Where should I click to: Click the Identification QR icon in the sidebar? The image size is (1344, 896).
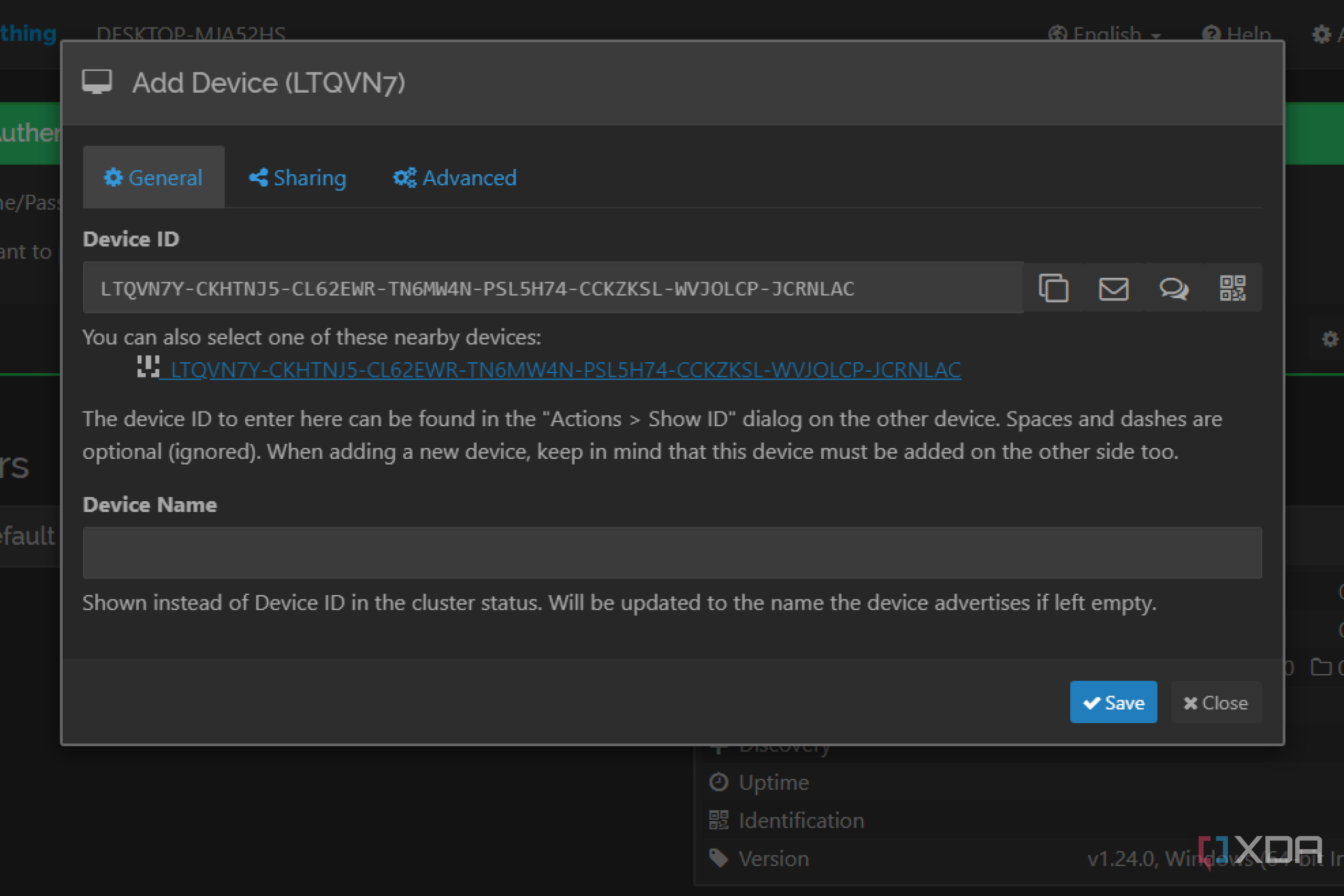(718, 820)
